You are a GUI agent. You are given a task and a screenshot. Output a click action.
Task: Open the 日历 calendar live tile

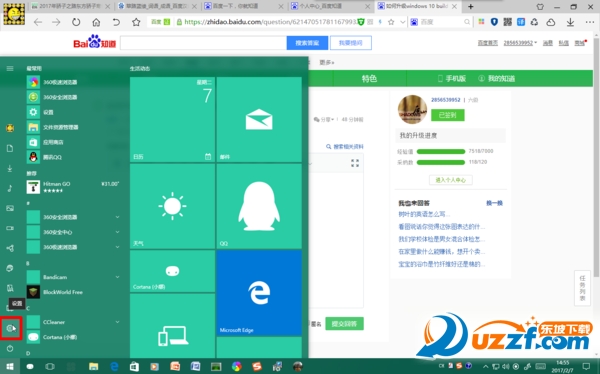coord(172,119)
